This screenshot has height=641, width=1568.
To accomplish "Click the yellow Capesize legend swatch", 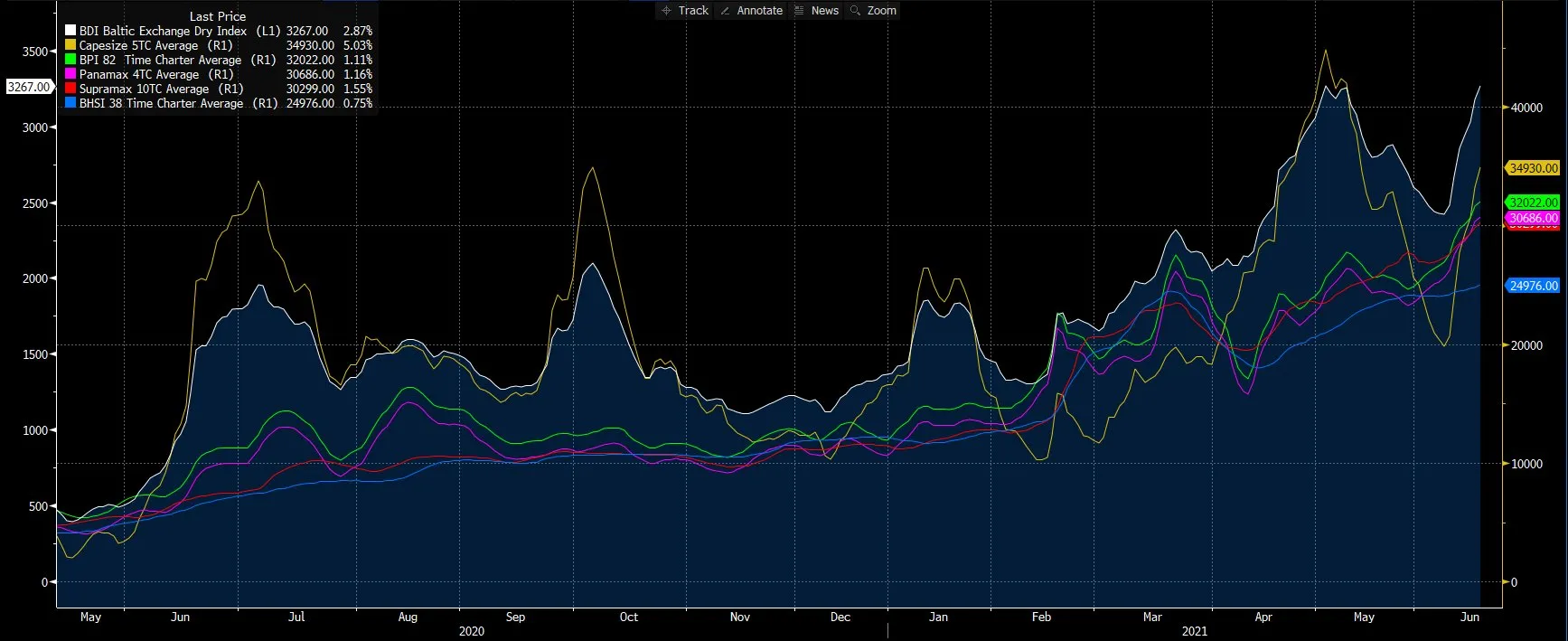I will (70, 45).
